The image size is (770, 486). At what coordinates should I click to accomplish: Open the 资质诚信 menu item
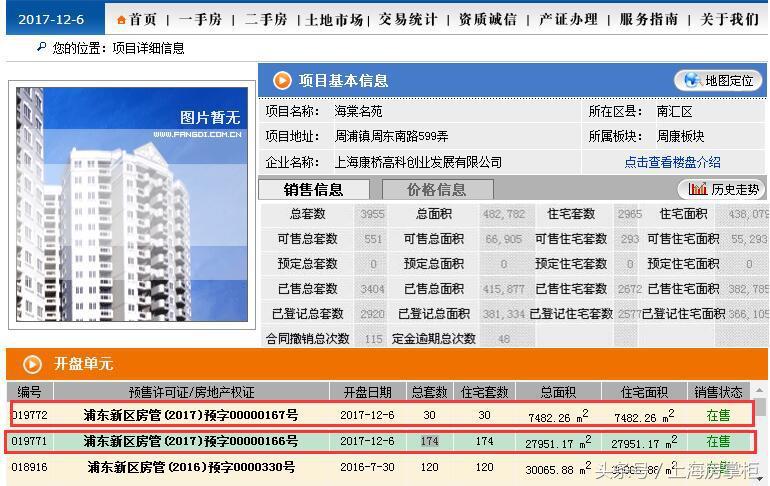[488, 20]
